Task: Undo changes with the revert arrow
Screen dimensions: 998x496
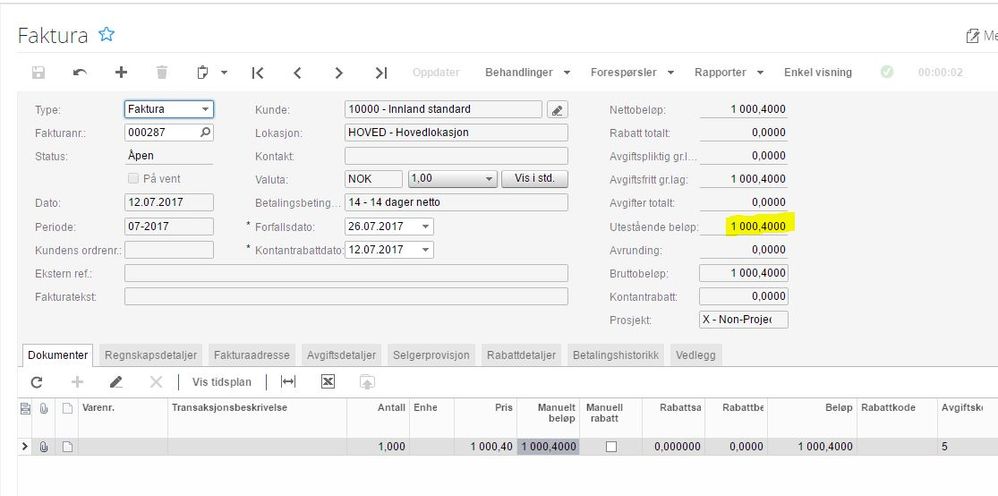Action: [80, 73]
